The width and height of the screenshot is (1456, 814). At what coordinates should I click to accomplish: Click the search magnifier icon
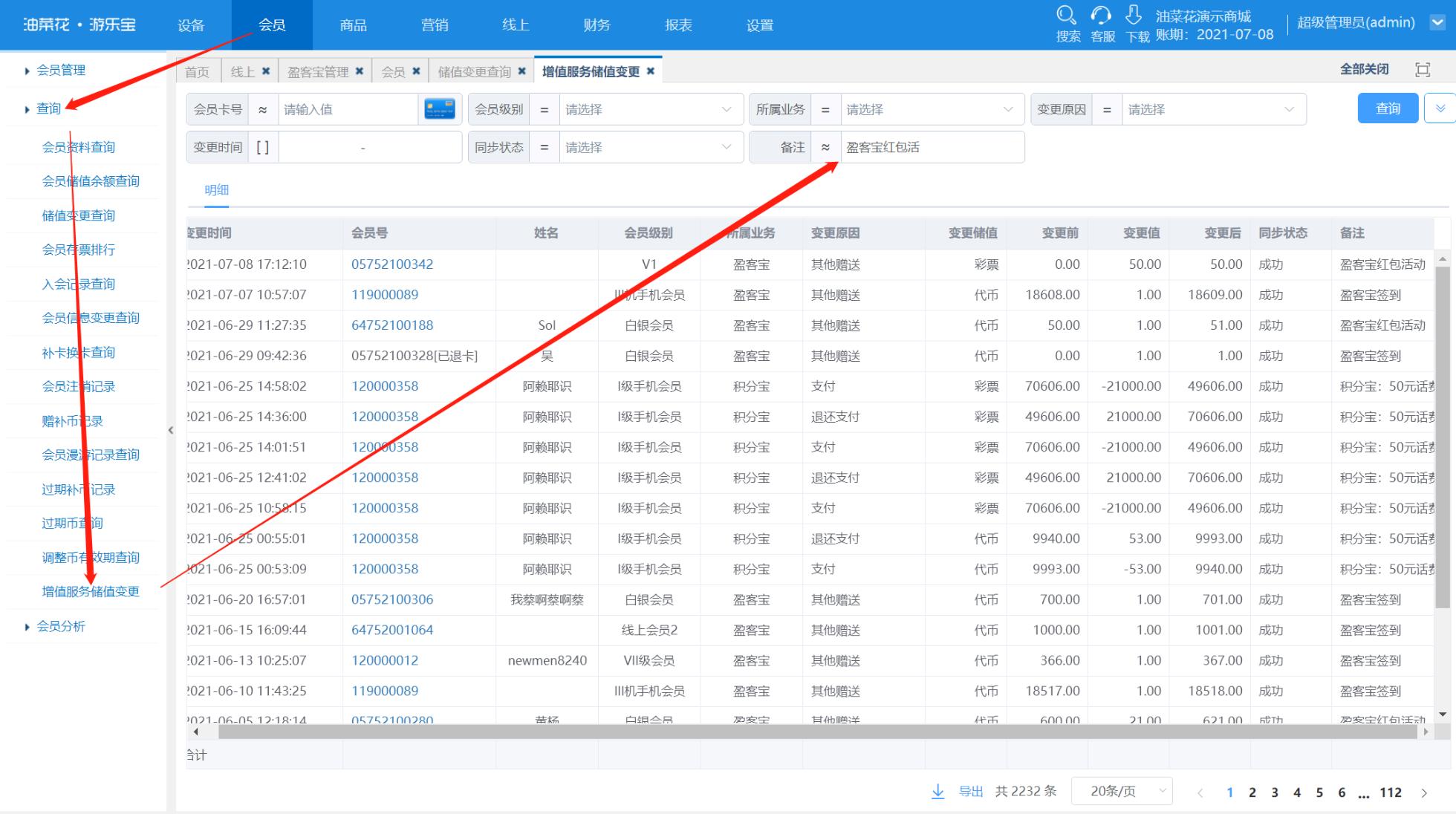[1067, 15]
